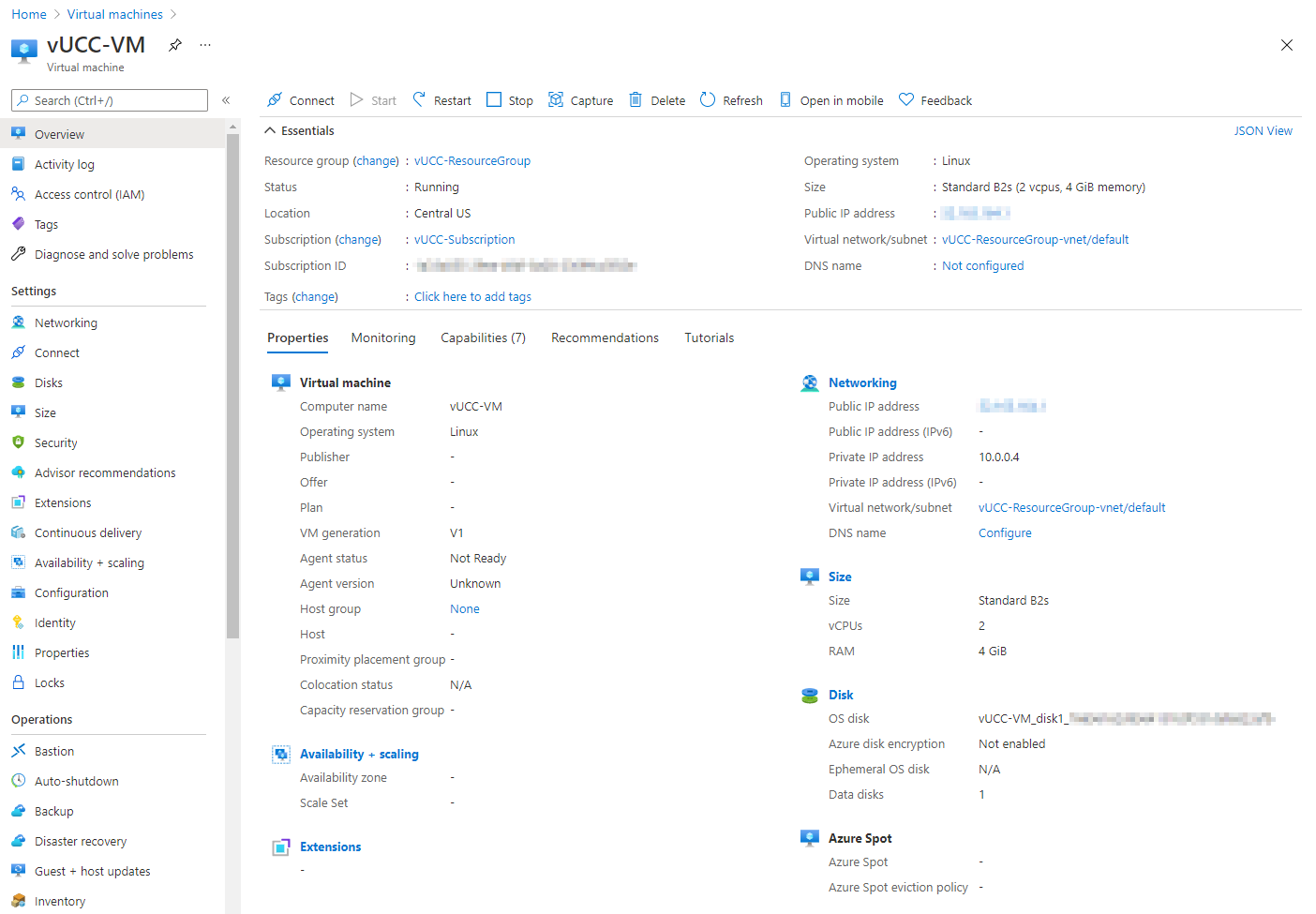Switch to the Monitoring tab
The height and width of the screenshot is (914, 1316).
[x=383, y=337]
